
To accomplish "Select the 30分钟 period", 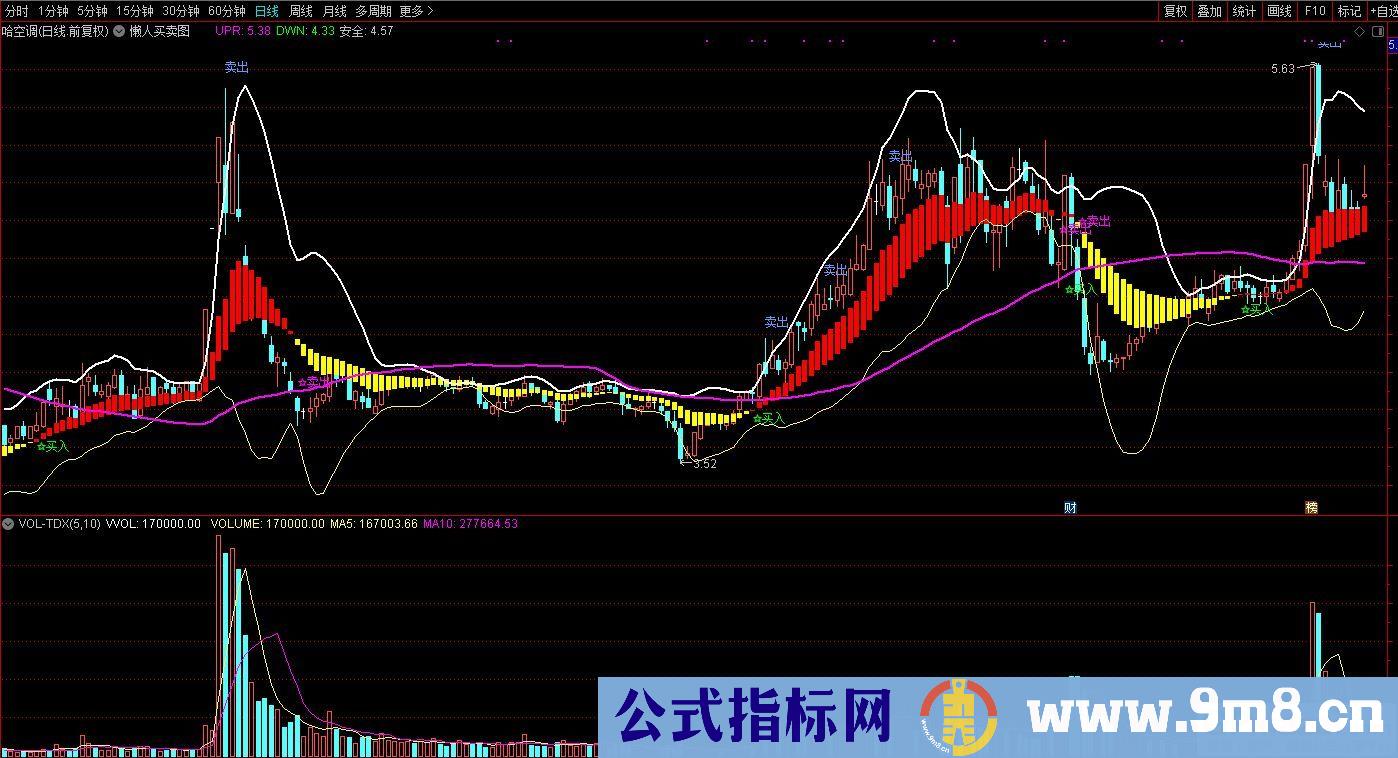I will point(181,11).
